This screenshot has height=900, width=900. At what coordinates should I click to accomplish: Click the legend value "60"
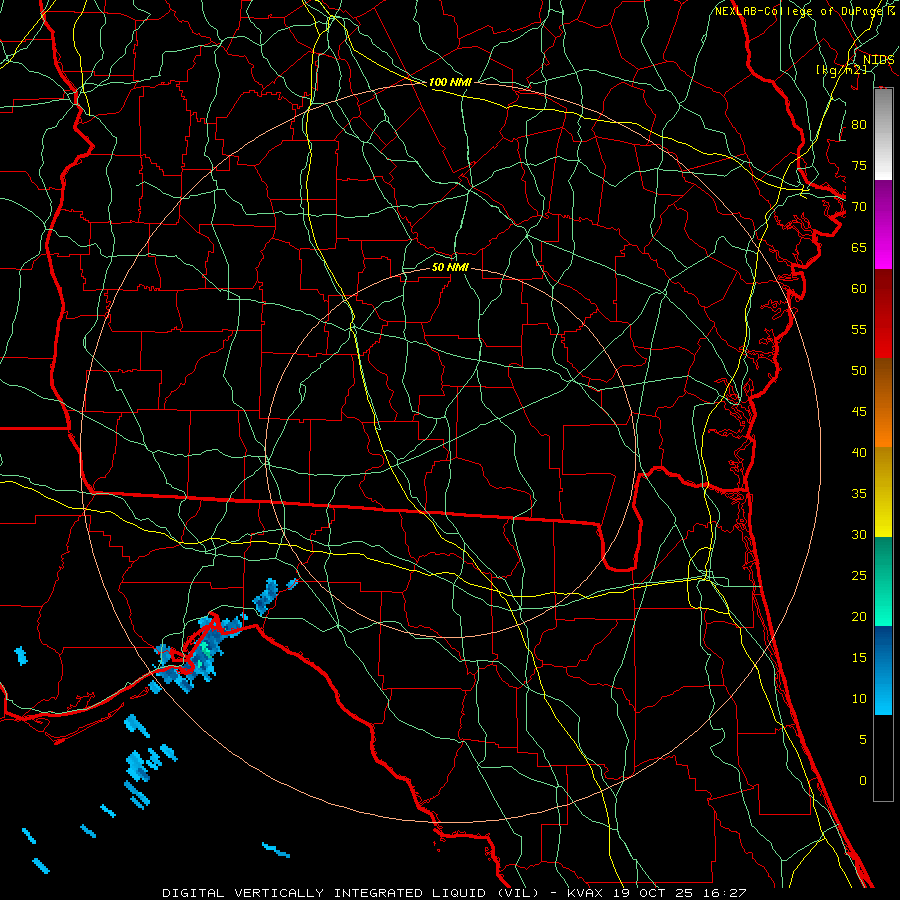[859, 289]
